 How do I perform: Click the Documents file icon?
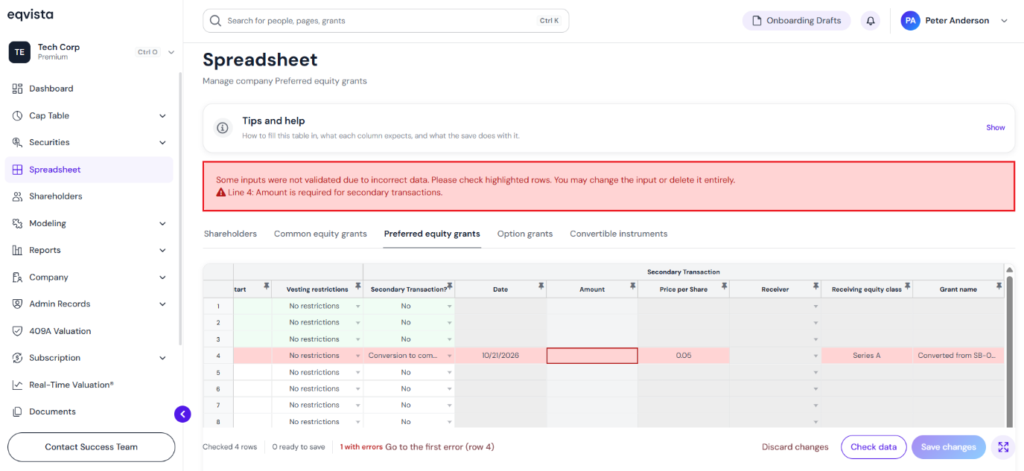(x=18, y=412)
